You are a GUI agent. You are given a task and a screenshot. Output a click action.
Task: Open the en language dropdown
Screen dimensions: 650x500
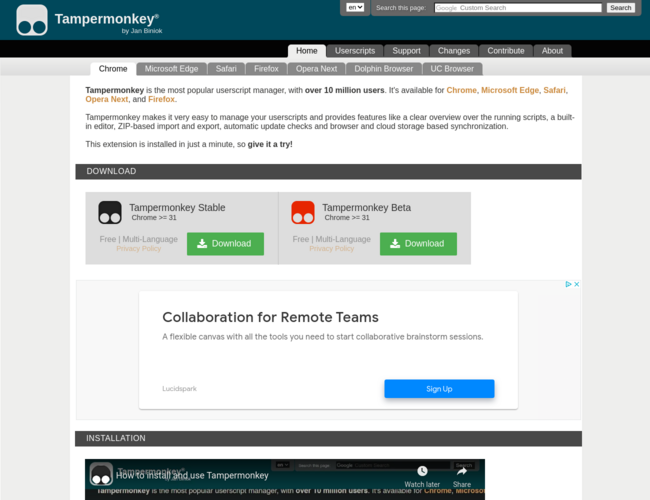tap(355, 7)
